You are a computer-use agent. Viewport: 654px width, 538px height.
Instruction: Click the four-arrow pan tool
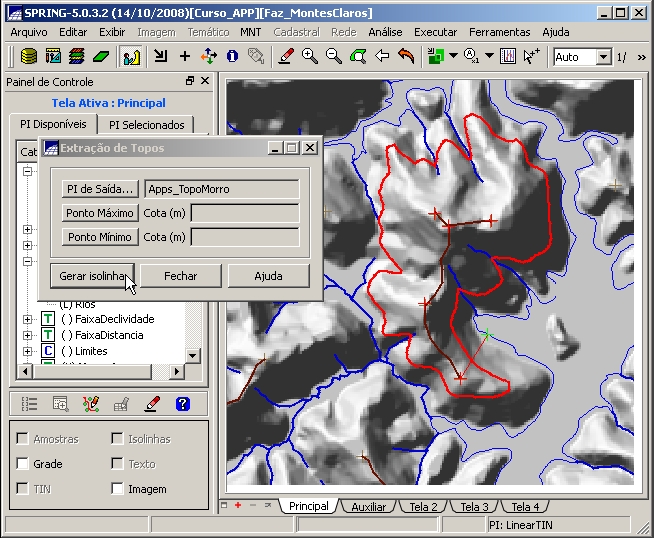tap(208, 57)
